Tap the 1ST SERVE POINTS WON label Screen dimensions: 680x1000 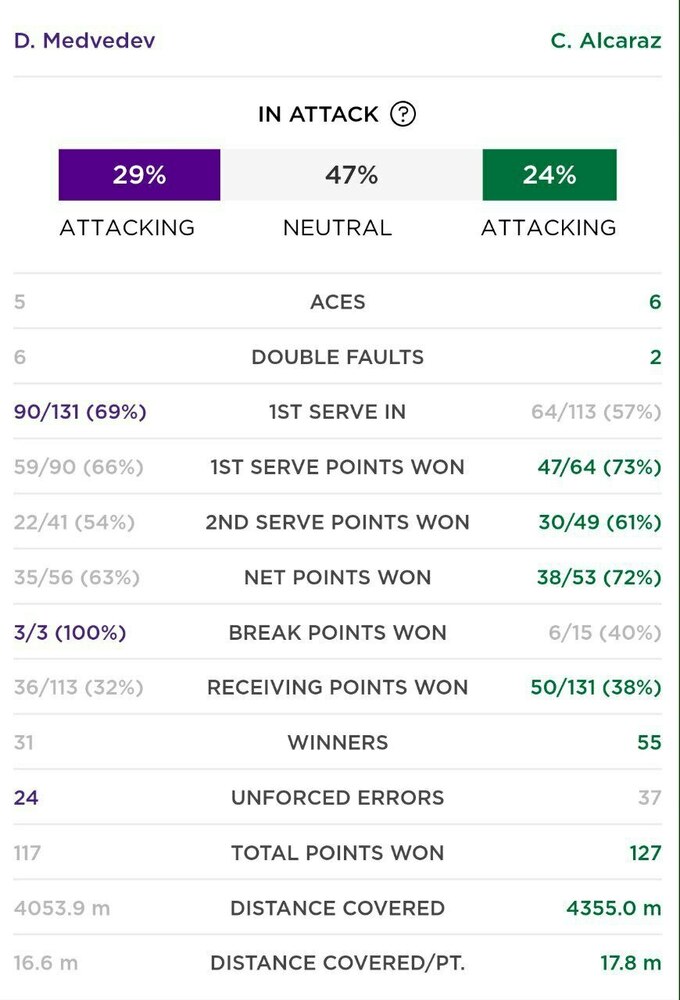click(x=338, y=467)
